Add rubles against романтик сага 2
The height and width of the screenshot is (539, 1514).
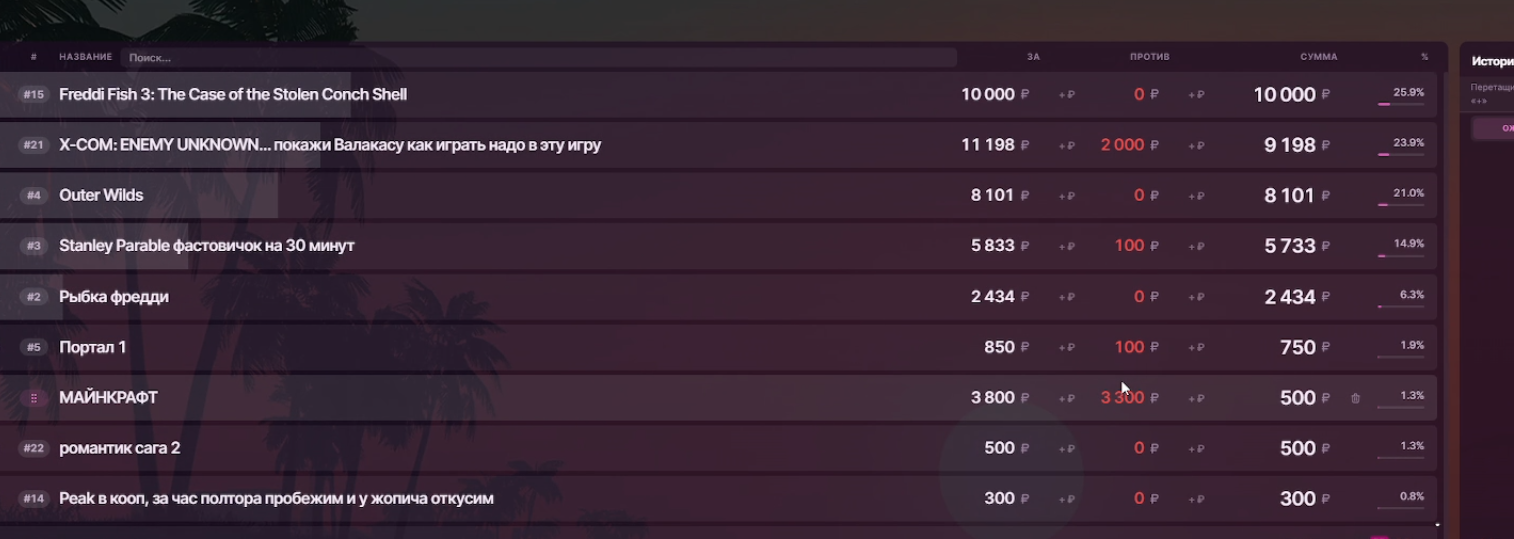(x=1195, y=449)
